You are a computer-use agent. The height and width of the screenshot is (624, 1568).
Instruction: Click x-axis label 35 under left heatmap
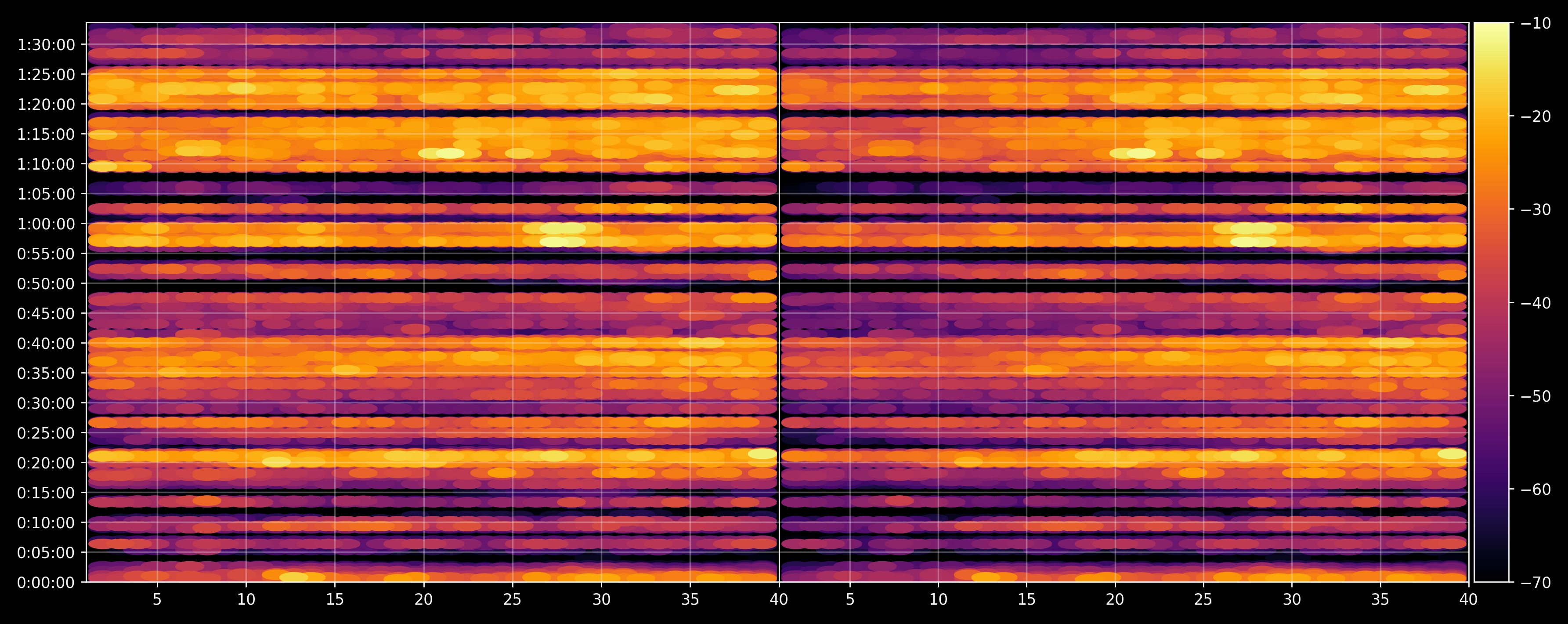click(690, 600)
